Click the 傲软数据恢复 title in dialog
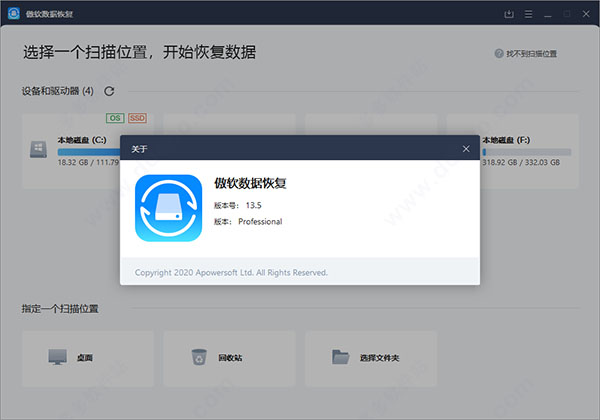 250,184
